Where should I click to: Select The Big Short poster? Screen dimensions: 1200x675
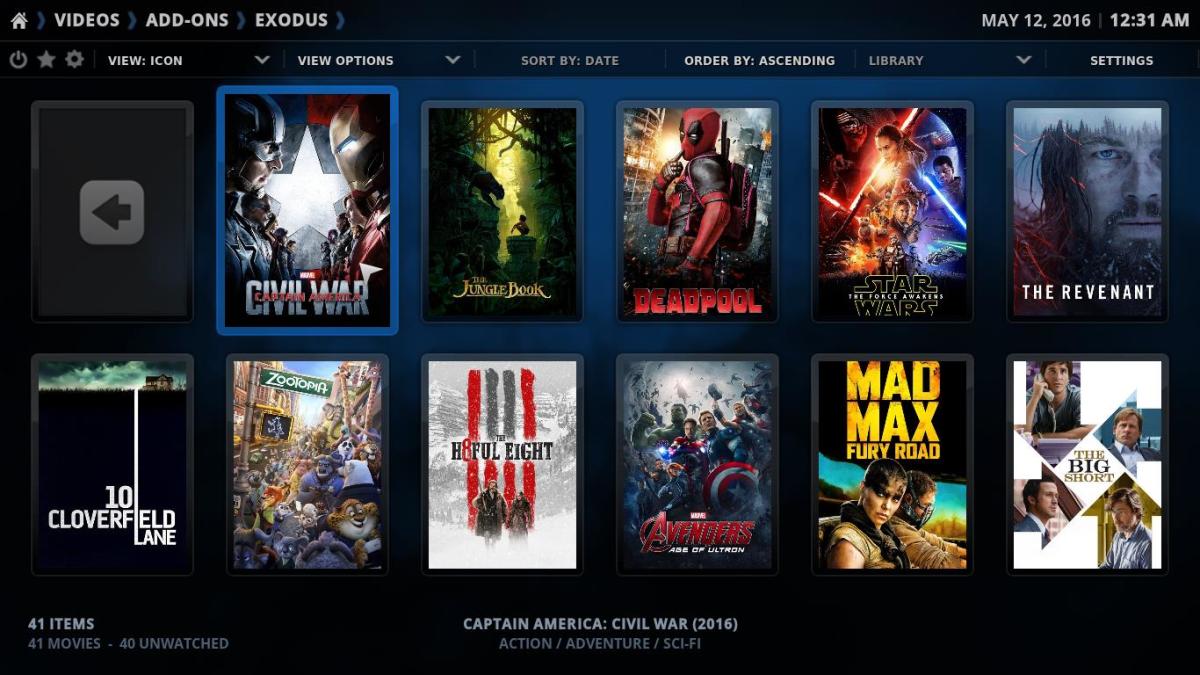tap(1087, 465)
